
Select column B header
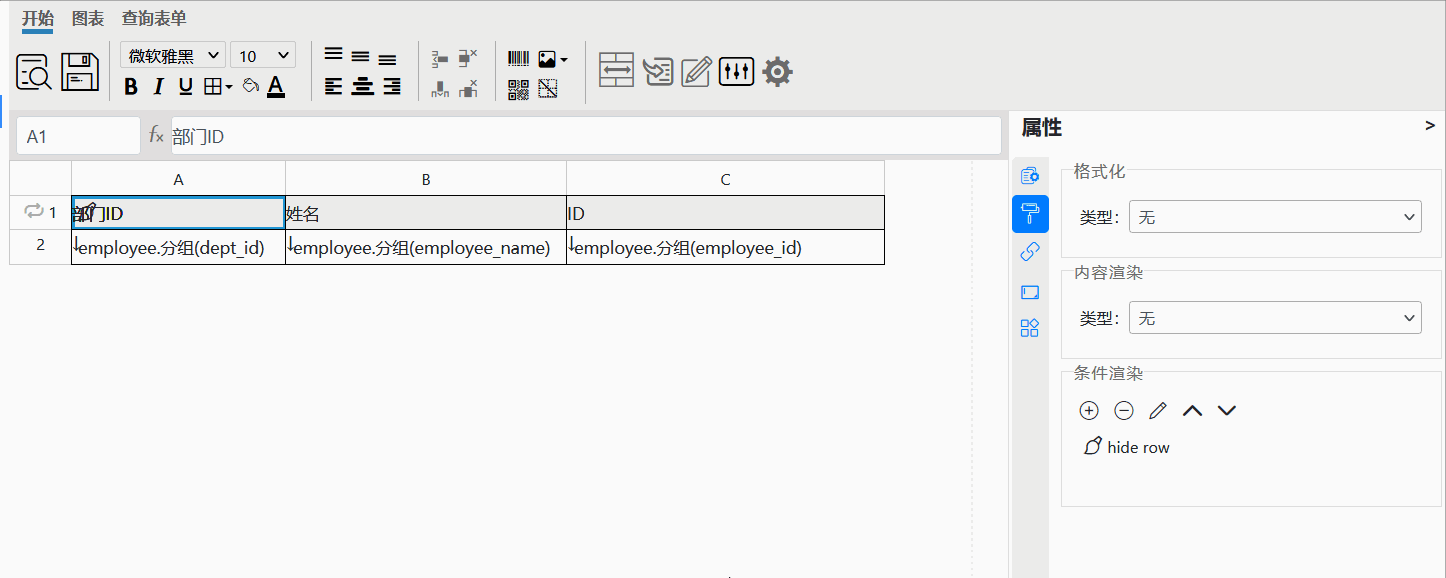[x=426, y=179]
